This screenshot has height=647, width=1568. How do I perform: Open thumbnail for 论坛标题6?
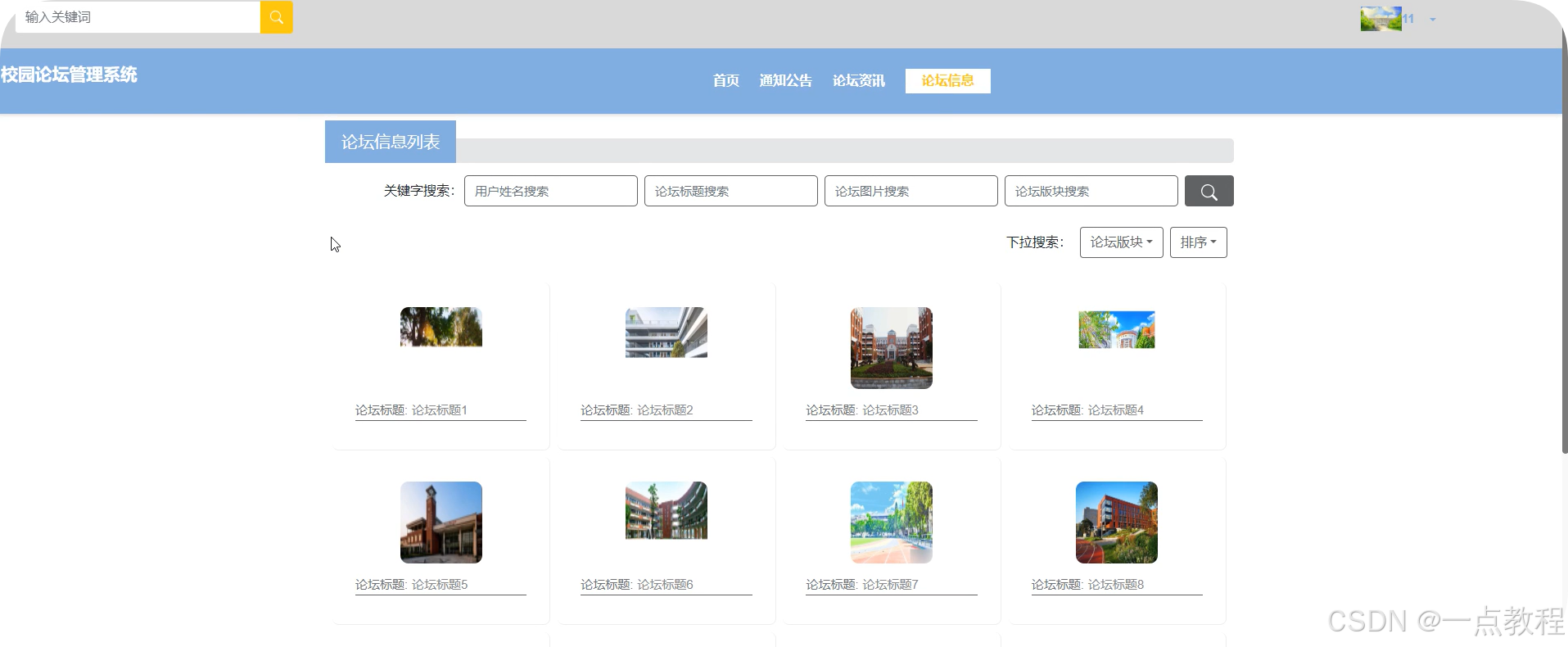[x=667, y=510]
